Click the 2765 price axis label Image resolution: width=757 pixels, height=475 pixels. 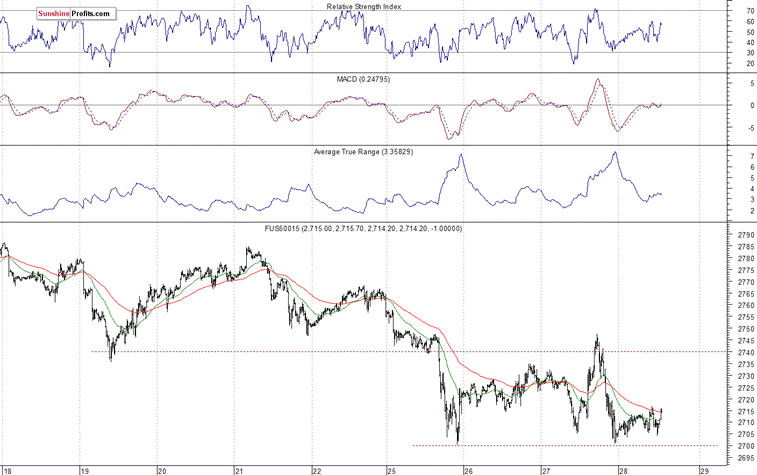click(746, 293)
